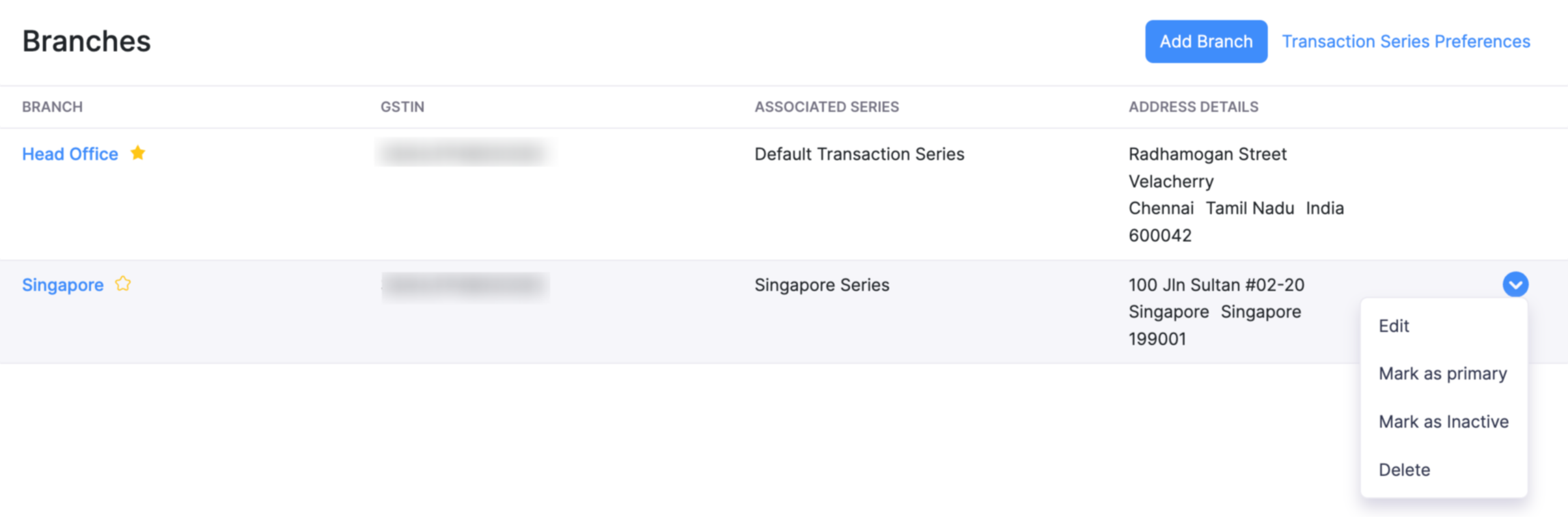
Task: Click the blurred GSTIN for Head Office
Action: click(465, 154)
